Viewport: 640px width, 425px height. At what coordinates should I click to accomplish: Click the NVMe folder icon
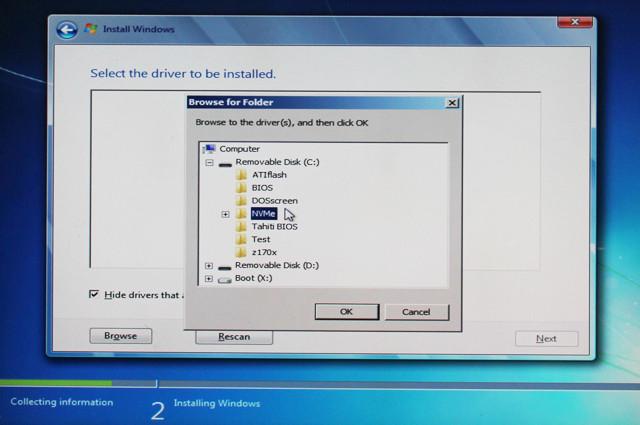pos(241,214)
